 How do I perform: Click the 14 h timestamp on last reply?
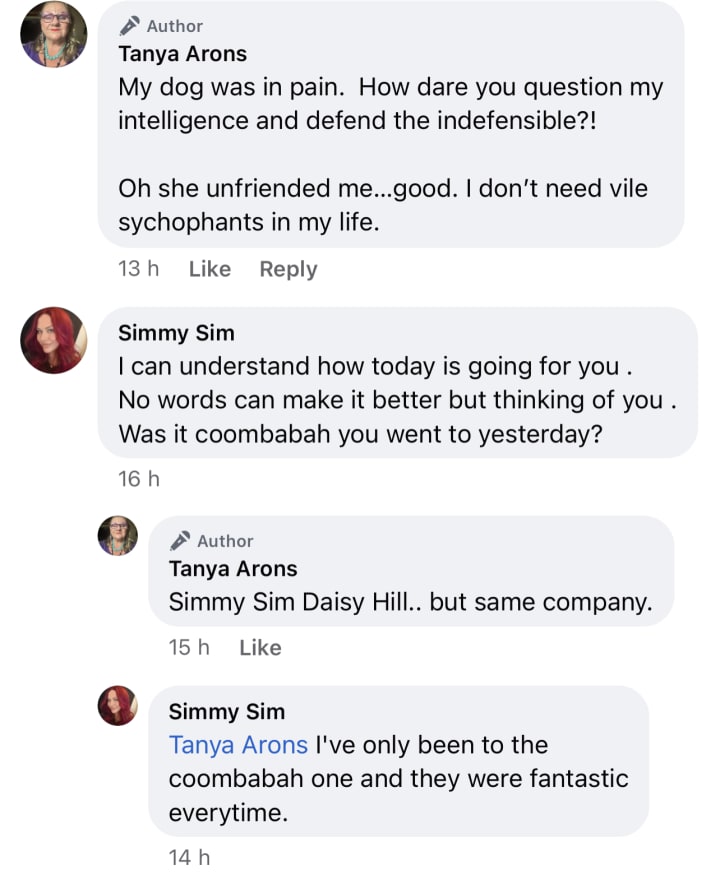[189, 857]
